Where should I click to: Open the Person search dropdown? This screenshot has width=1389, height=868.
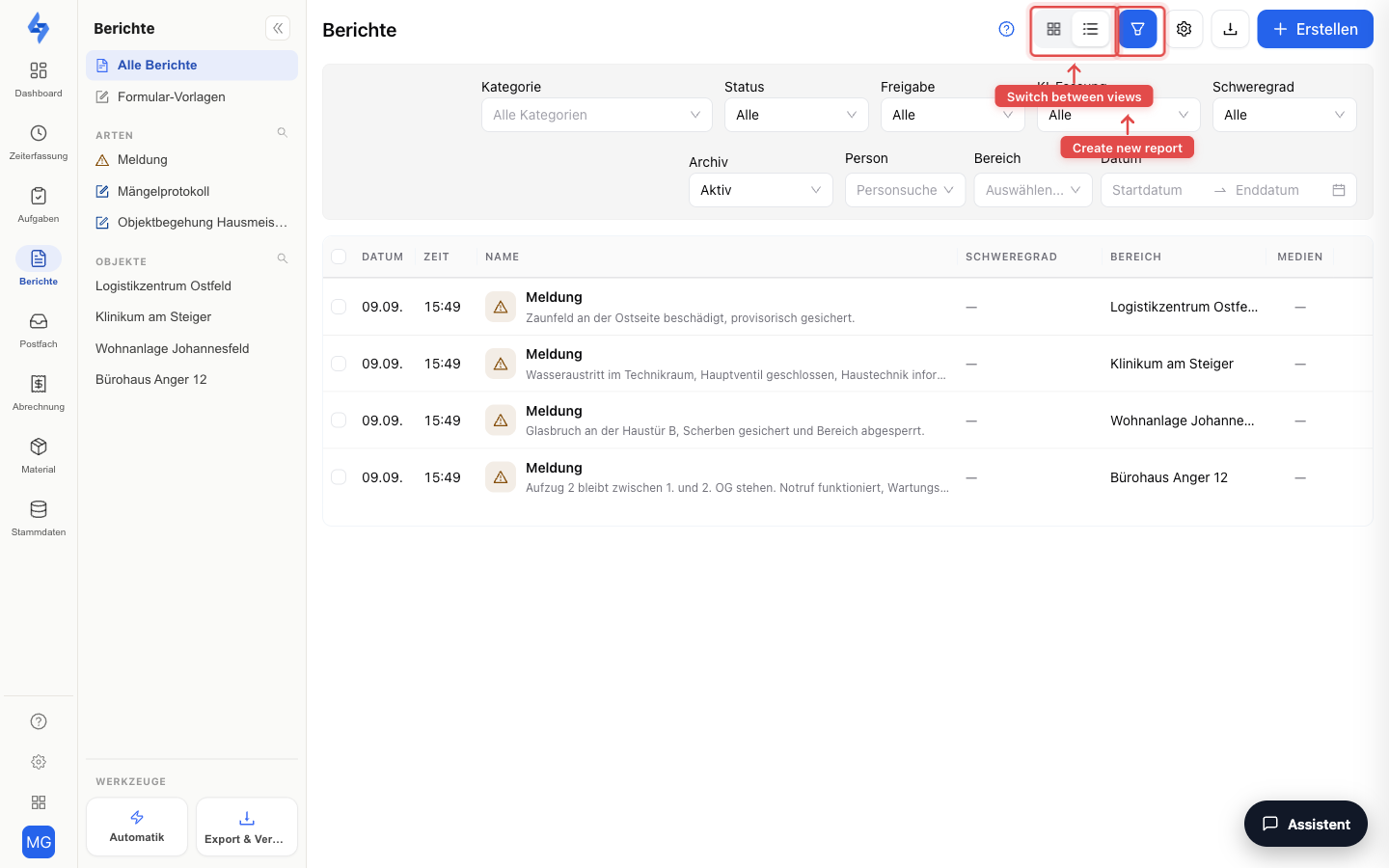click(905, 190)
